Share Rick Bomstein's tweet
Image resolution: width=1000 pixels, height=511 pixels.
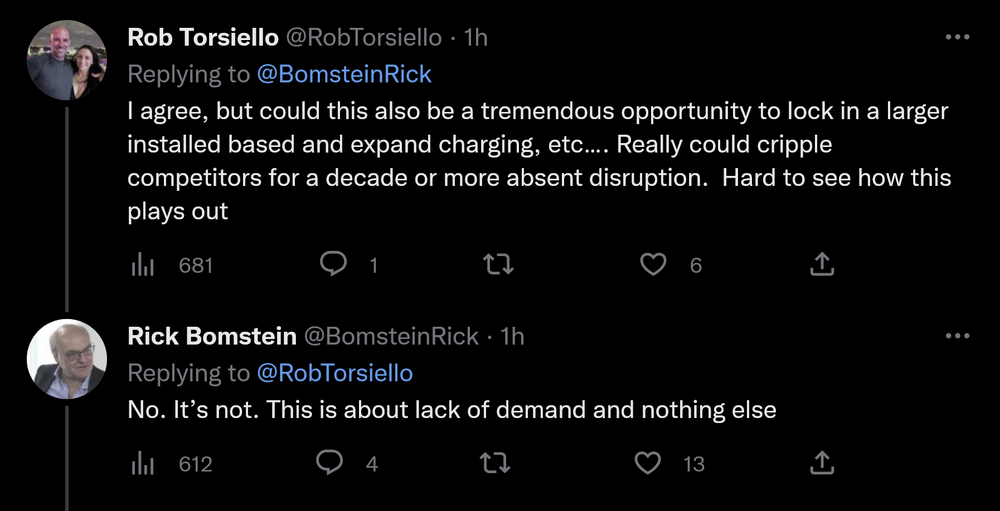(x=820, y=462)
